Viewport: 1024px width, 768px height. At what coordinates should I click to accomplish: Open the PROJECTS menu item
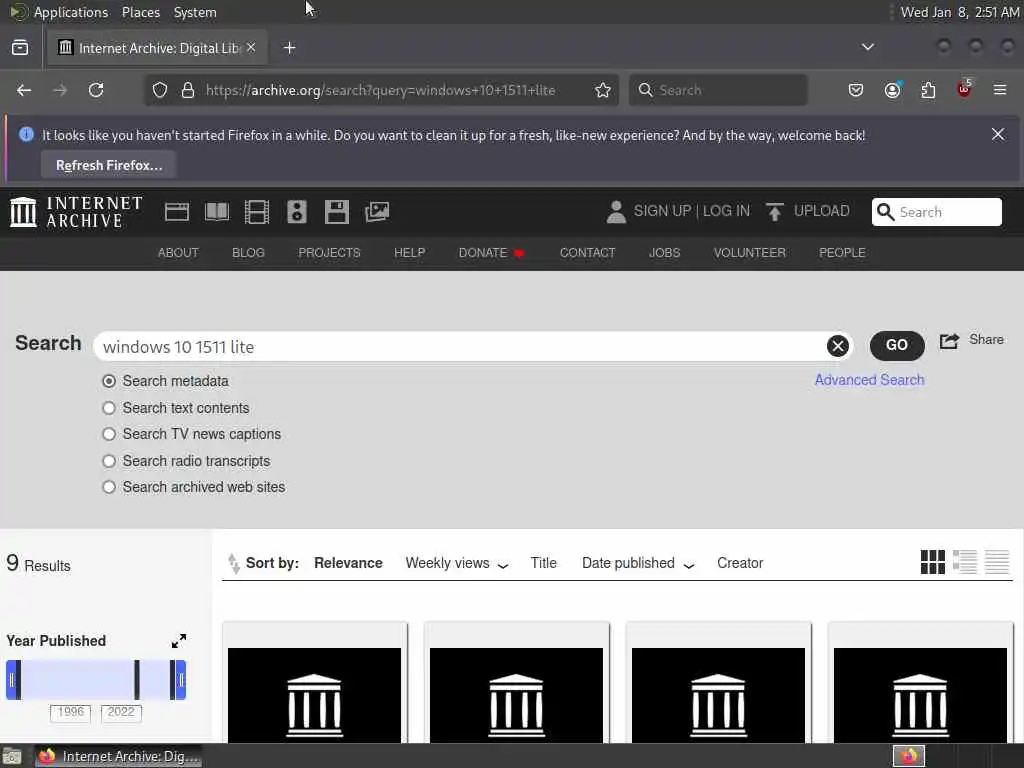click(x=329, y=253)
